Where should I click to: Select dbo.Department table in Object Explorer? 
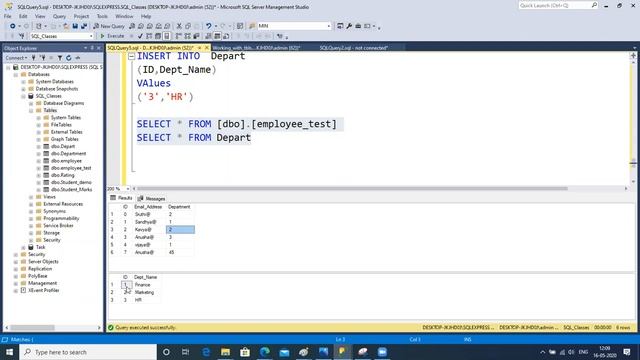pyautogui.click(x=68, y=153)
